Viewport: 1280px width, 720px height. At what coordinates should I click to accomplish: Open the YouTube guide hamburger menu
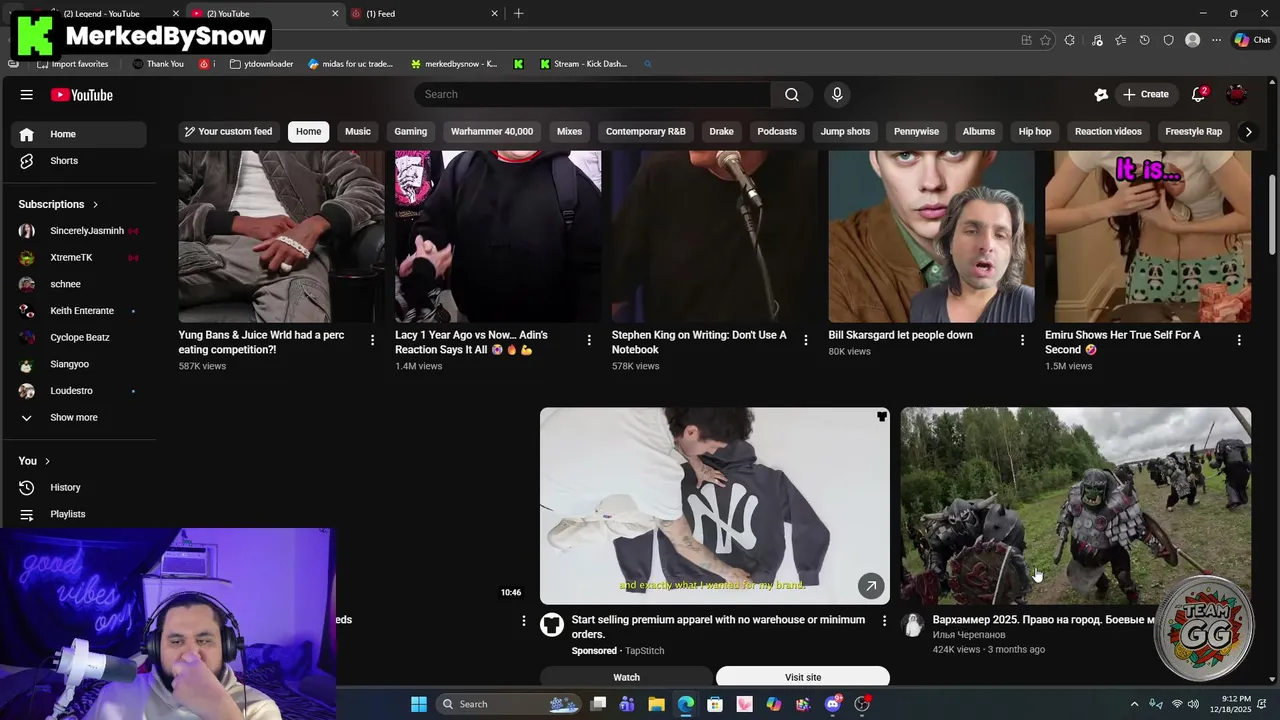tap(27, 95)
